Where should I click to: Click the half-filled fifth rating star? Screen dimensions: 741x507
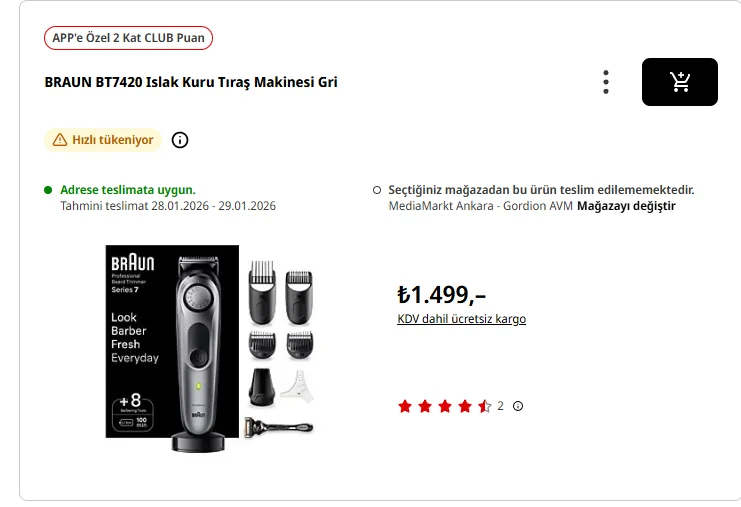[484, 406]
